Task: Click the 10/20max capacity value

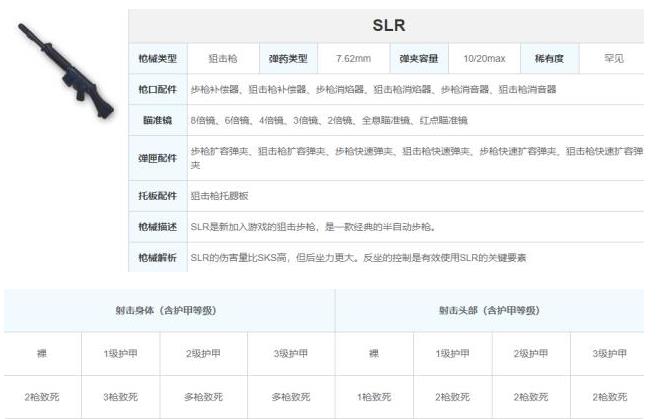Action: click(482, 59)
